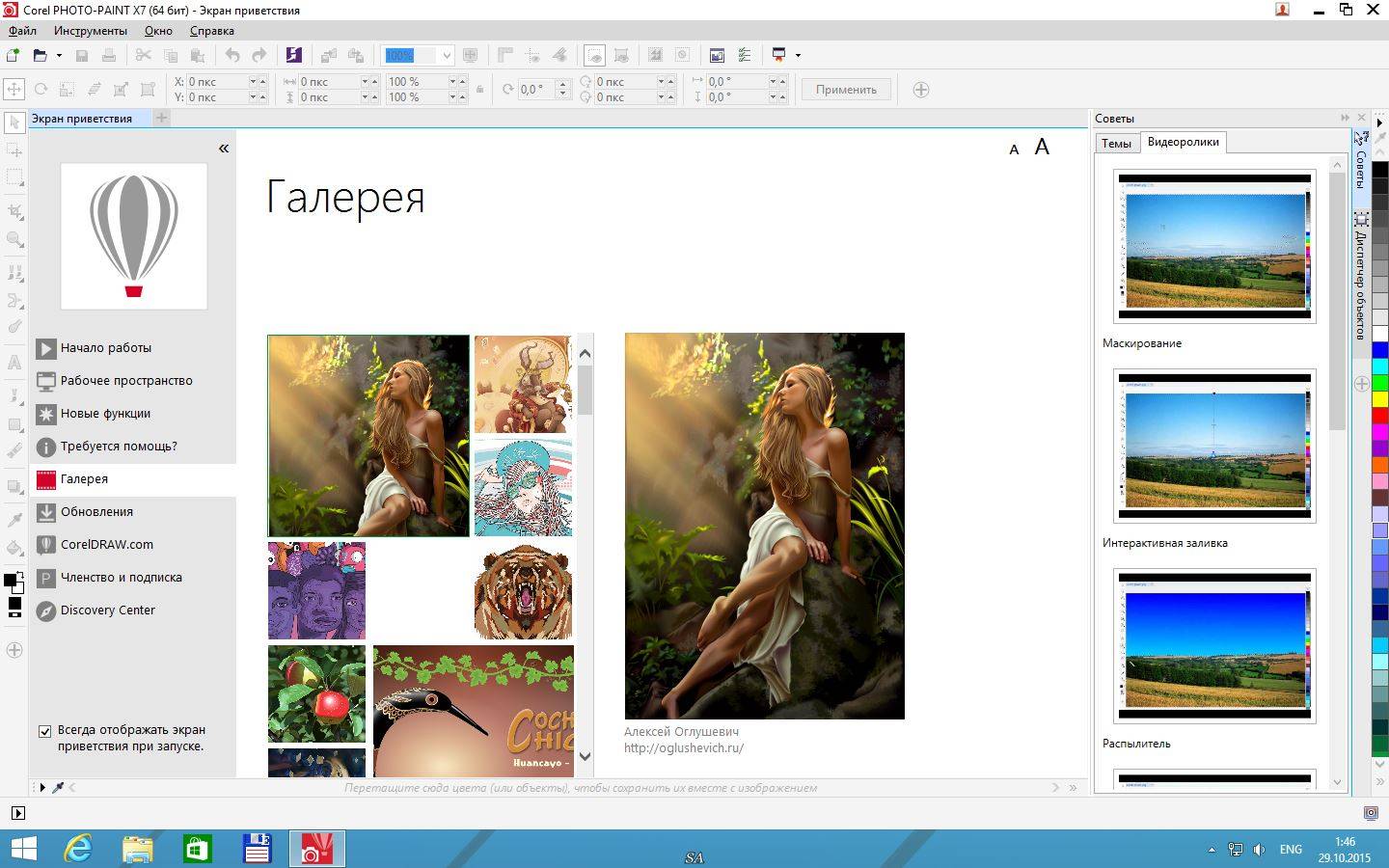Disable 'Всегда отображать экран приветствия' checkbox

click(x=45, y=731)
